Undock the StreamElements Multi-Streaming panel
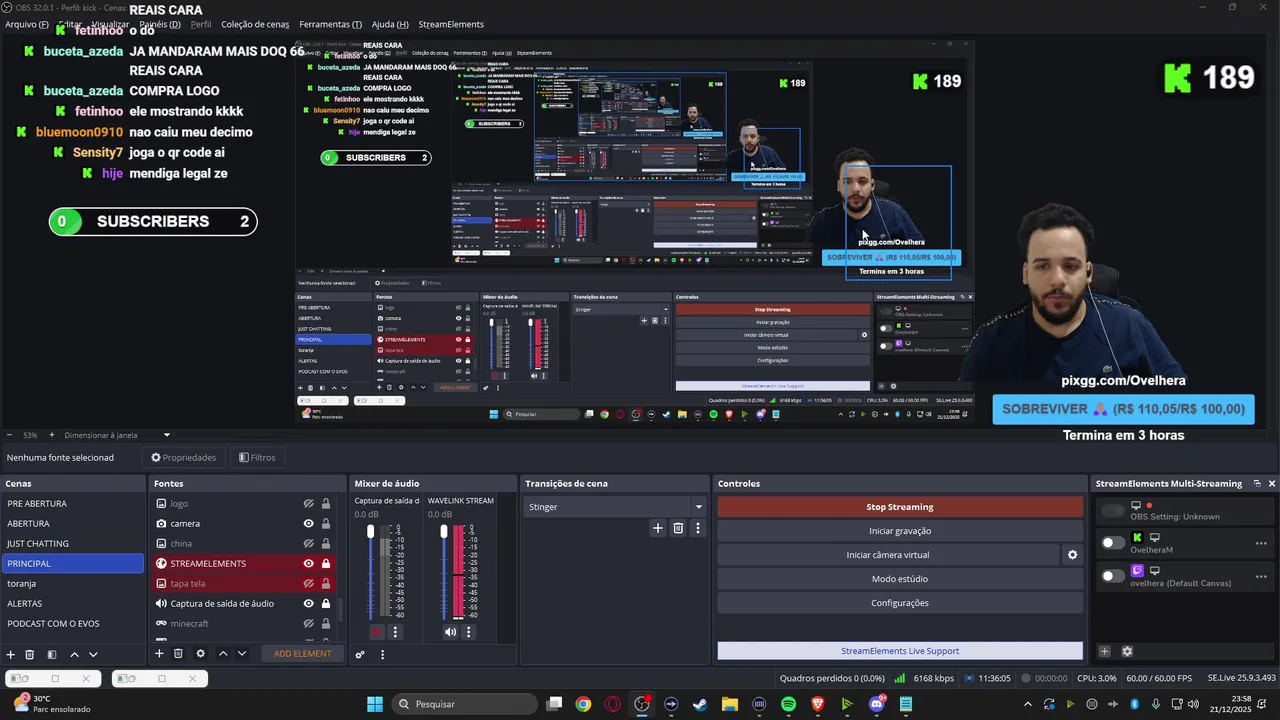Viewport: 1280px width, 720px height. click(1257, 483)
